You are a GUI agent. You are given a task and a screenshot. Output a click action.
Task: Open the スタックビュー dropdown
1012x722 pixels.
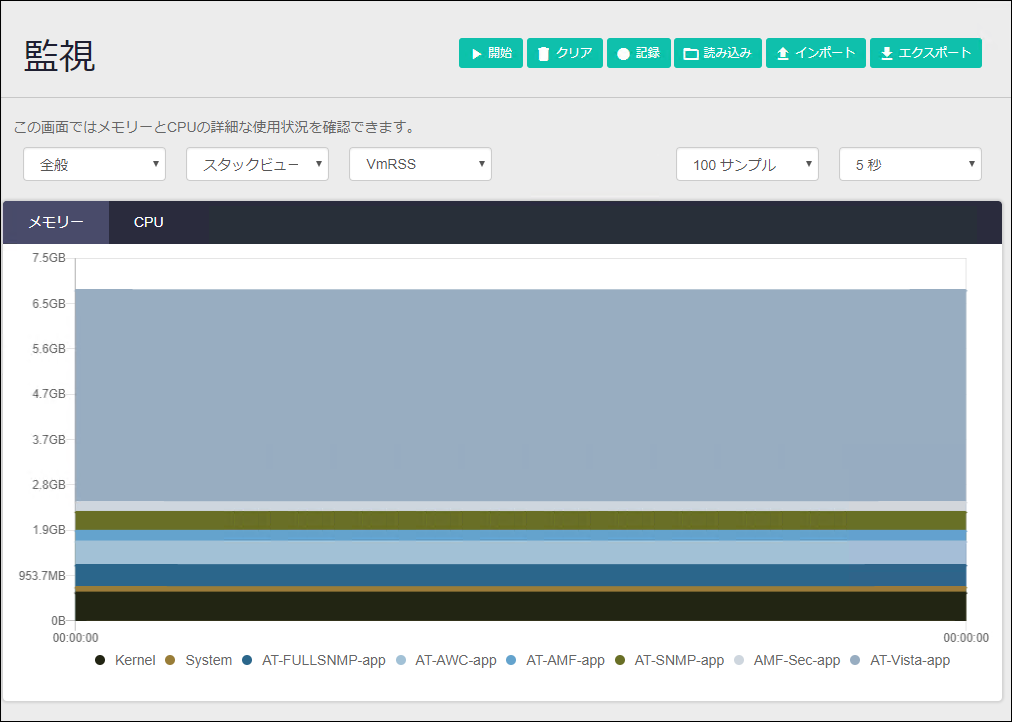click(x=257, y=164)
